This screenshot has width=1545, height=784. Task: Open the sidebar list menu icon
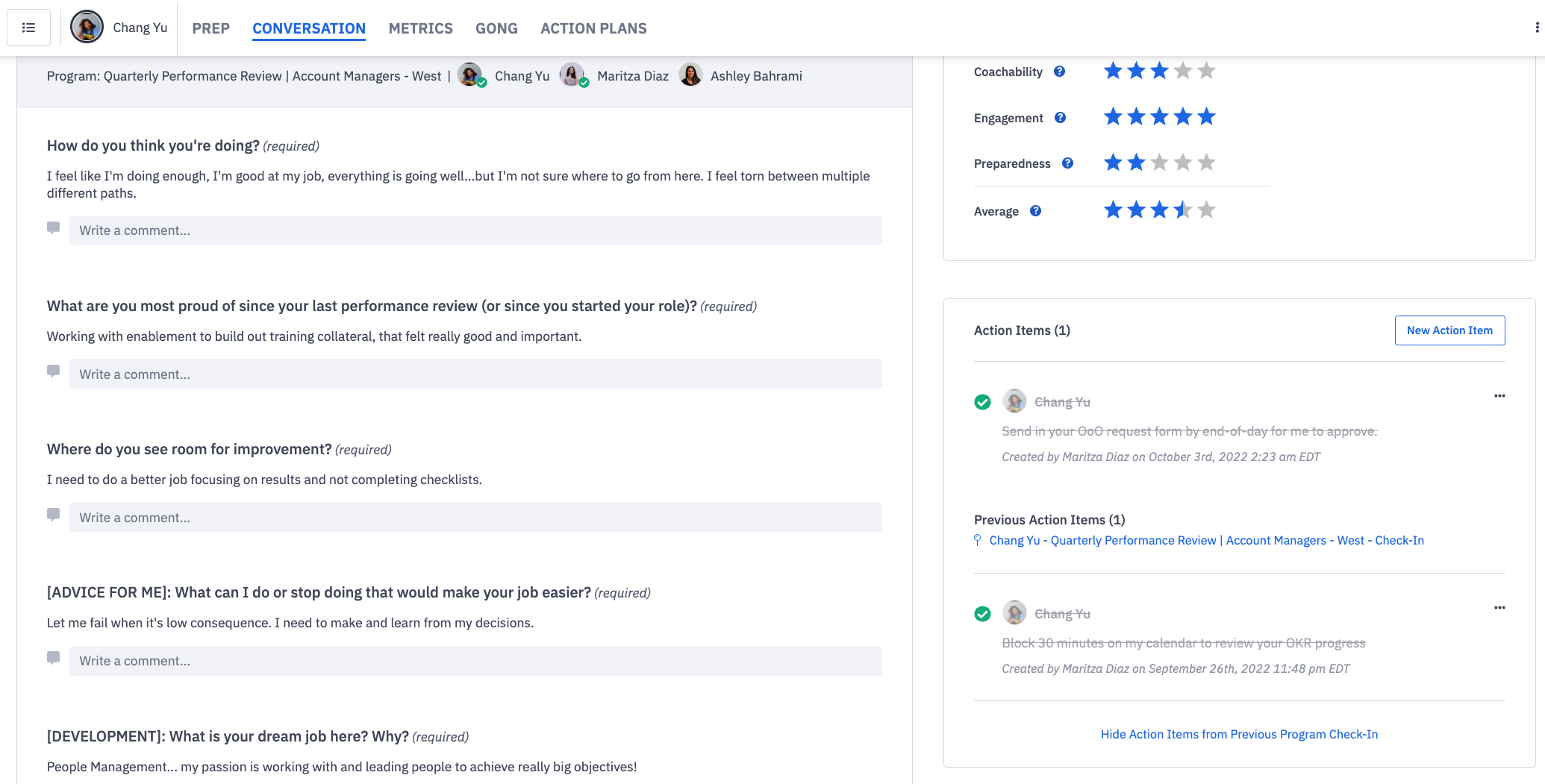pos(28,28)
